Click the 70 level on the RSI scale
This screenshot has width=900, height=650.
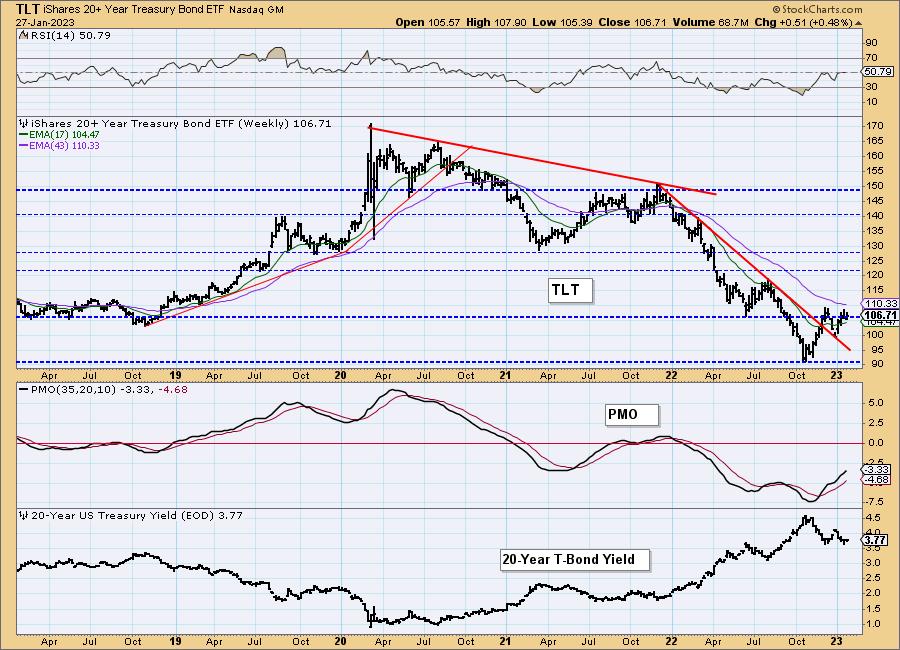coord(871,58)
